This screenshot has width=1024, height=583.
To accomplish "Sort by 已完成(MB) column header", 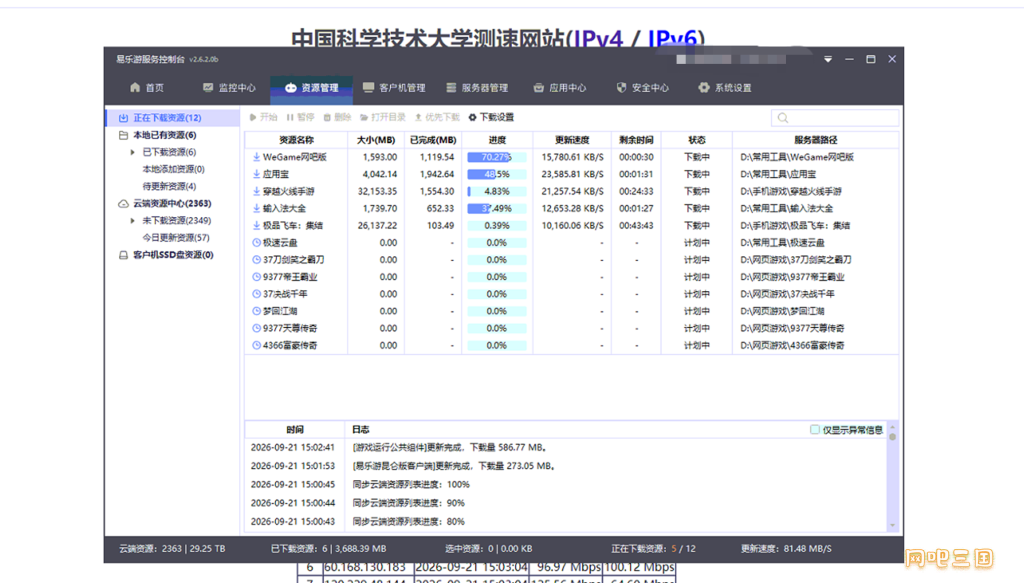I will coord(433,140).
